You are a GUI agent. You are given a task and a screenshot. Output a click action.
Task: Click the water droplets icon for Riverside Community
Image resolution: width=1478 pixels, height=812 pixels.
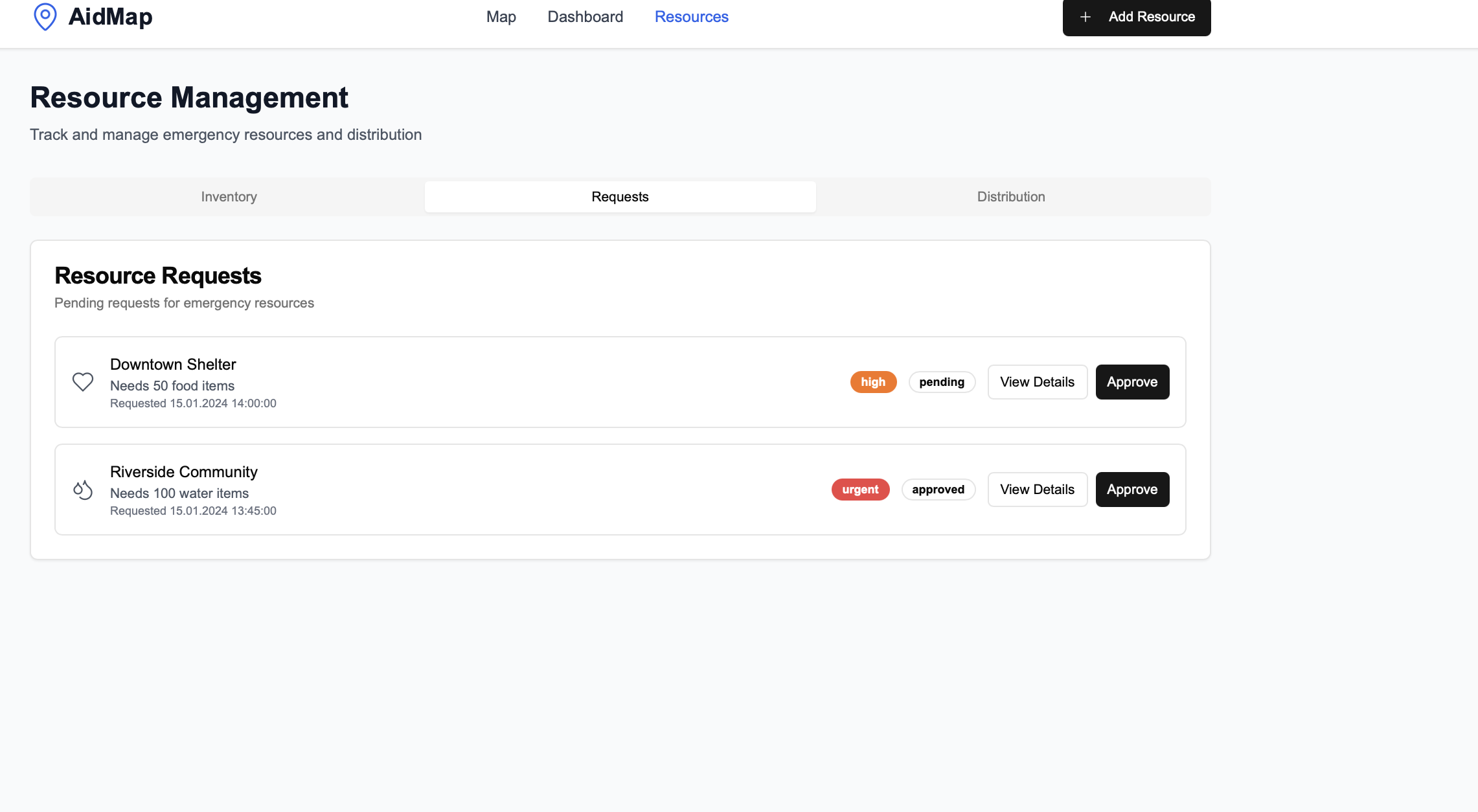coord(83,490)
